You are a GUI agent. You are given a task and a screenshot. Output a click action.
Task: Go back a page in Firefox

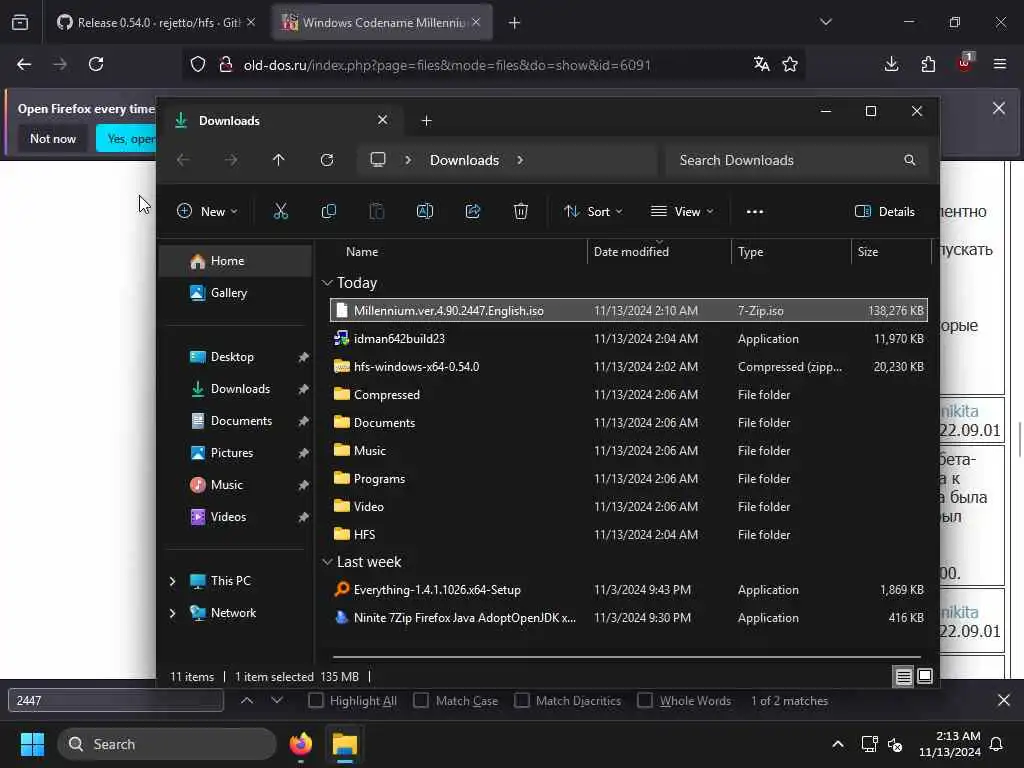pyautogui.click(x=24, y=64)
